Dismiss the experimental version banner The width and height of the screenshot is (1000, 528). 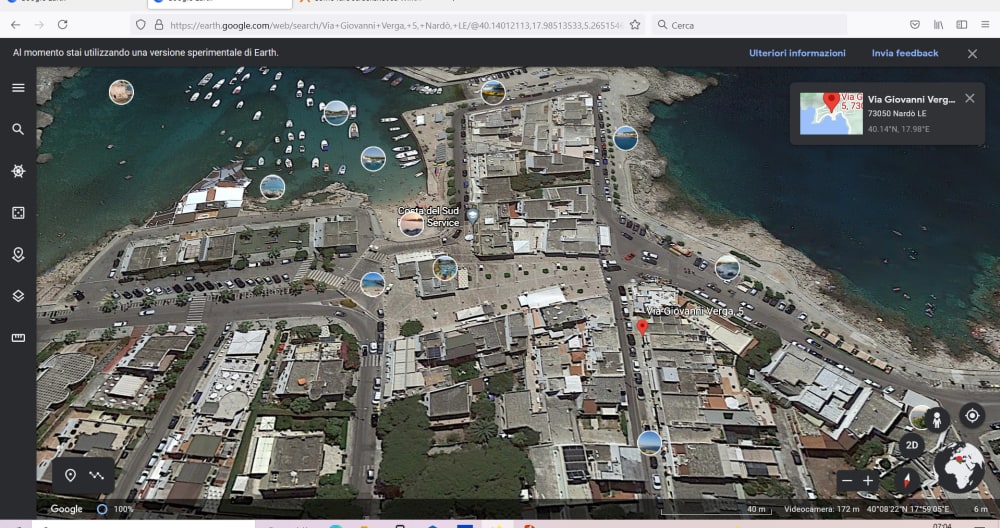pyautogui.click(x=972, y=54)
